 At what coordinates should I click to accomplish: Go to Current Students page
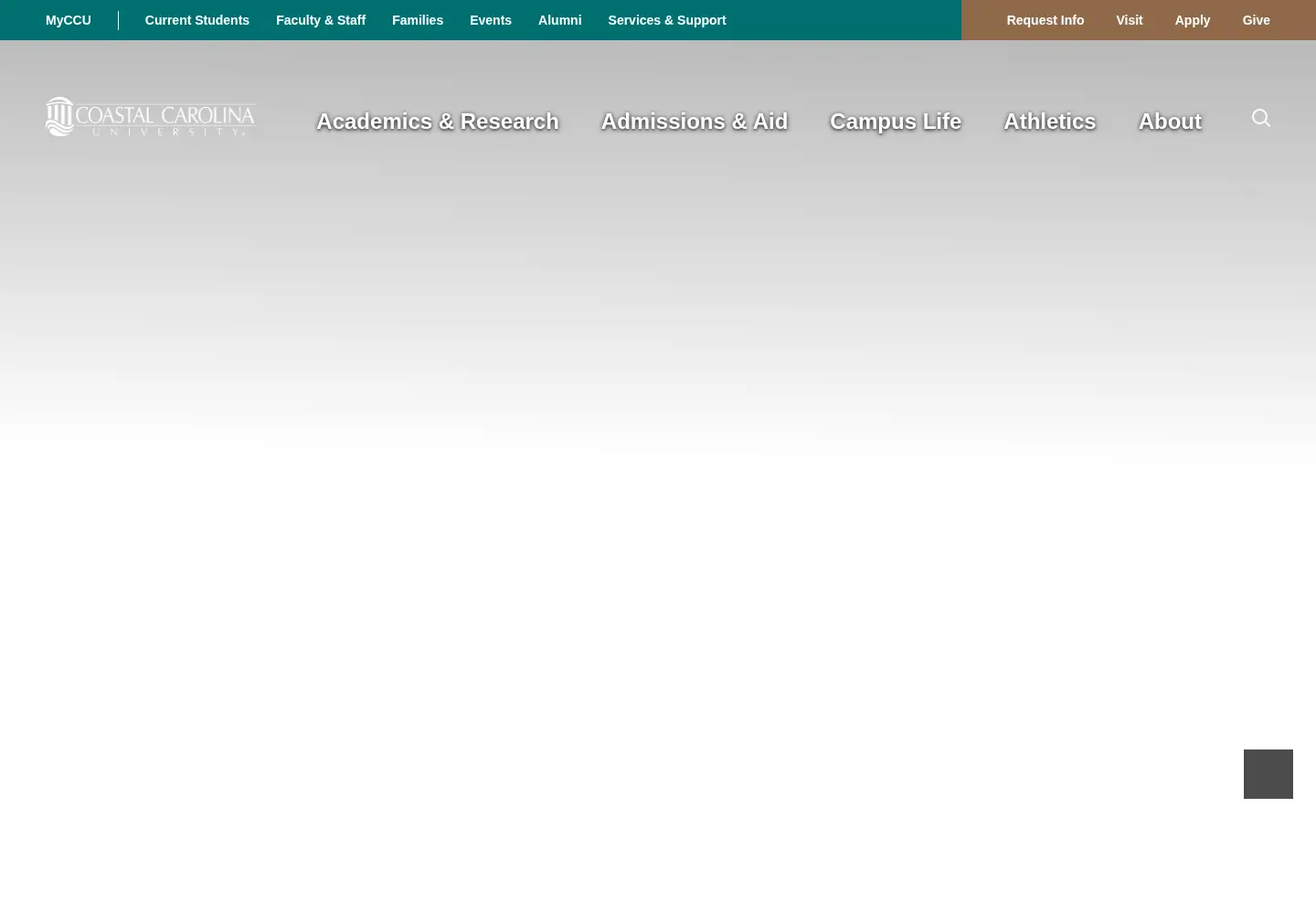click(x=197, y=20)
